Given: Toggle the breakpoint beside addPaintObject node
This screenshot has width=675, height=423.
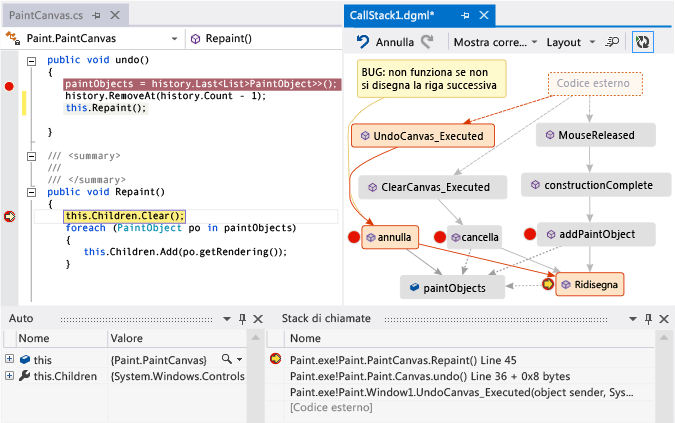Looking at the screenshot, I should point(530,235).
